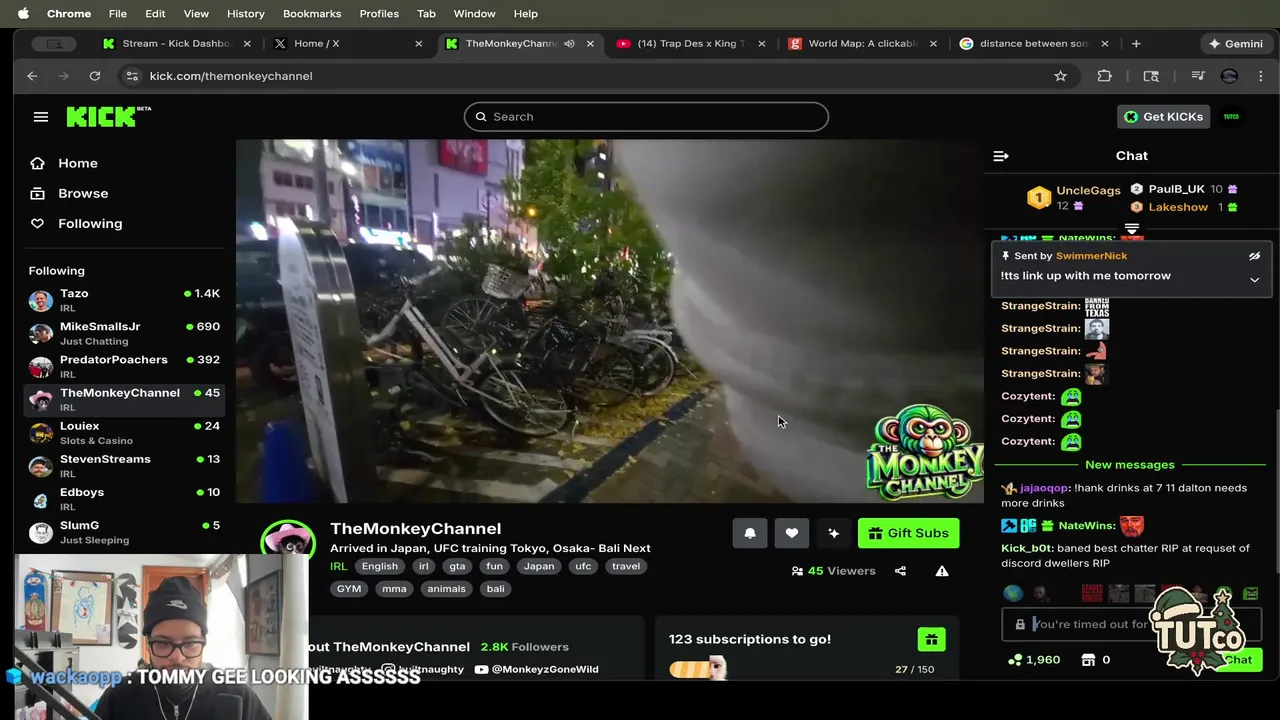Reload the page
The height and width of the screenshot is (720, 1280).
[x=94, y=76]
